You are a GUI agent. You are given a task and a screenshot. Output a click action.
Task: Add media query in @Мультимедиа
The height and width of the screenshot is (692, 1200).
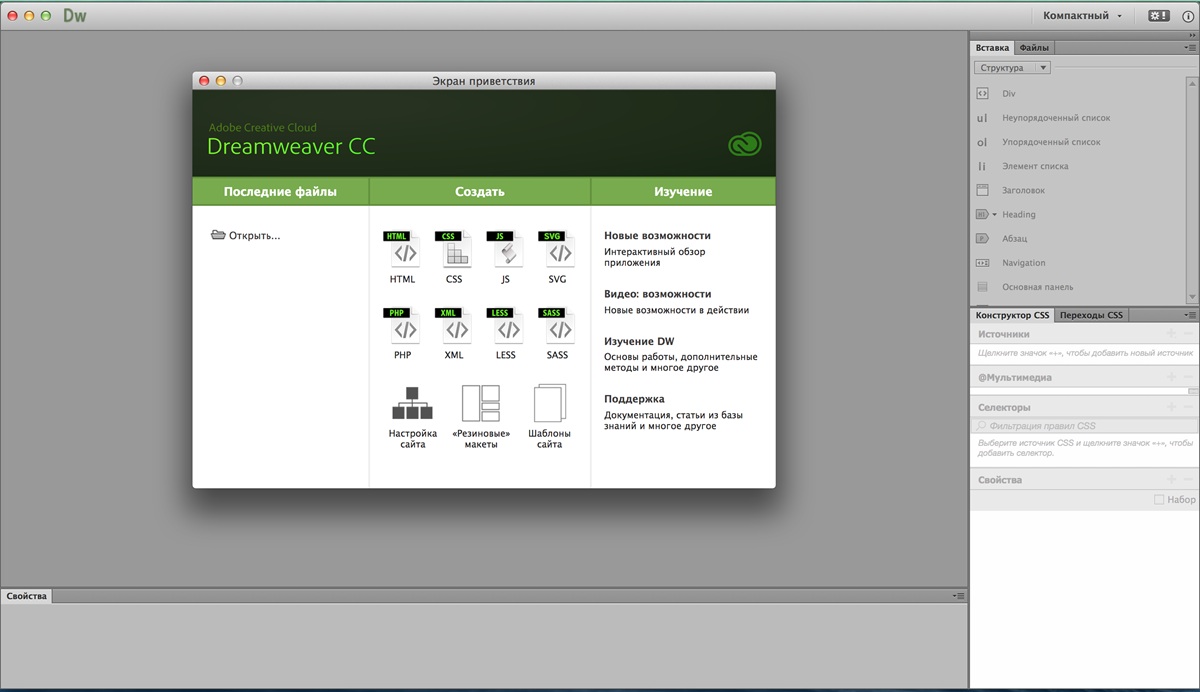click(x=1171, y=377)
